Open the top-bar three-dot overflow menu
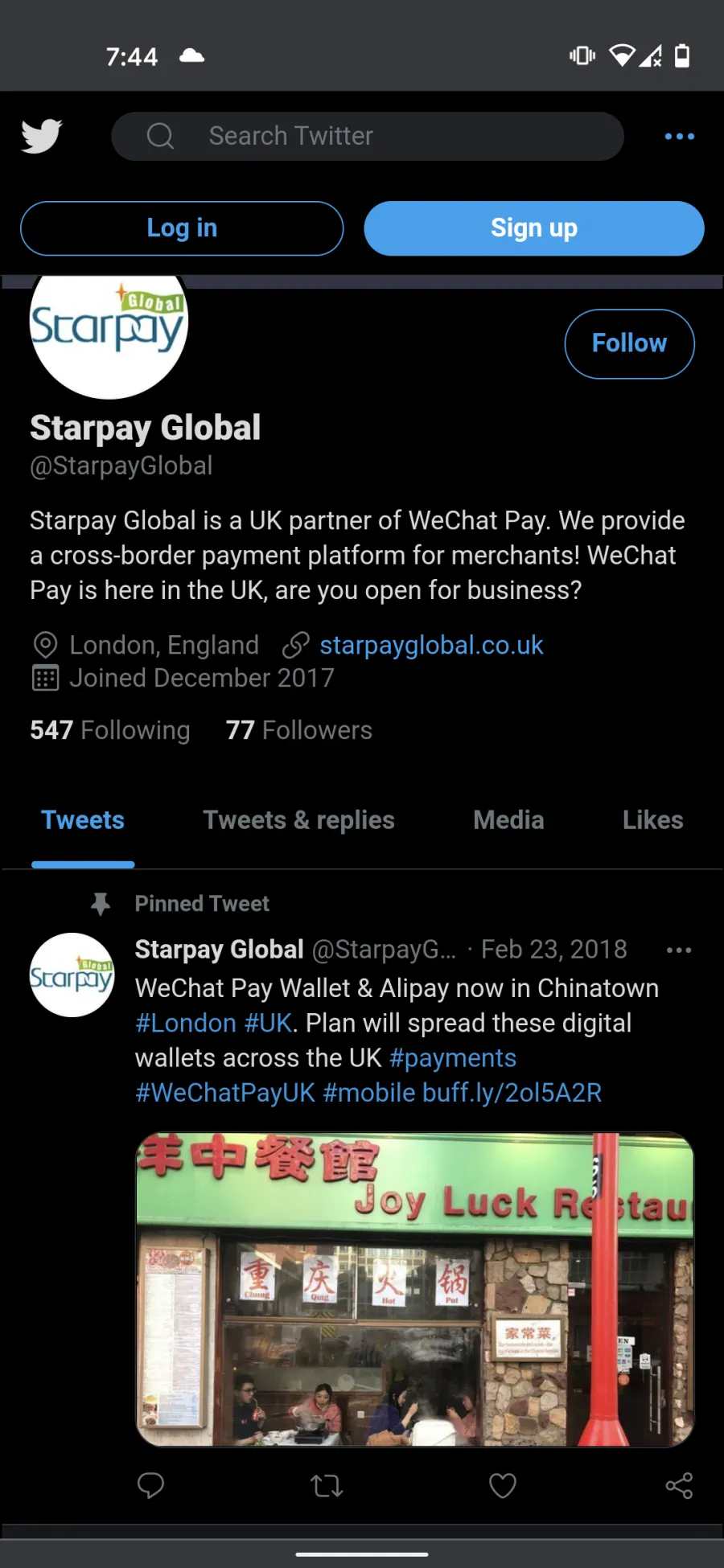This screenshot has height=1568, width=724. coord(680,137)
